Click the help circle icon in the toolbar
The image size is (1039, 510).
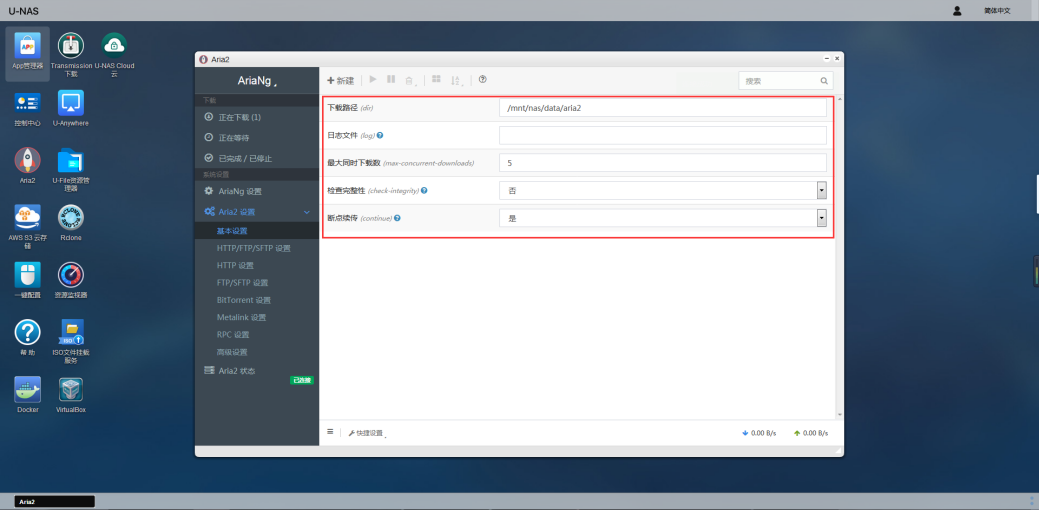[482, 79]
